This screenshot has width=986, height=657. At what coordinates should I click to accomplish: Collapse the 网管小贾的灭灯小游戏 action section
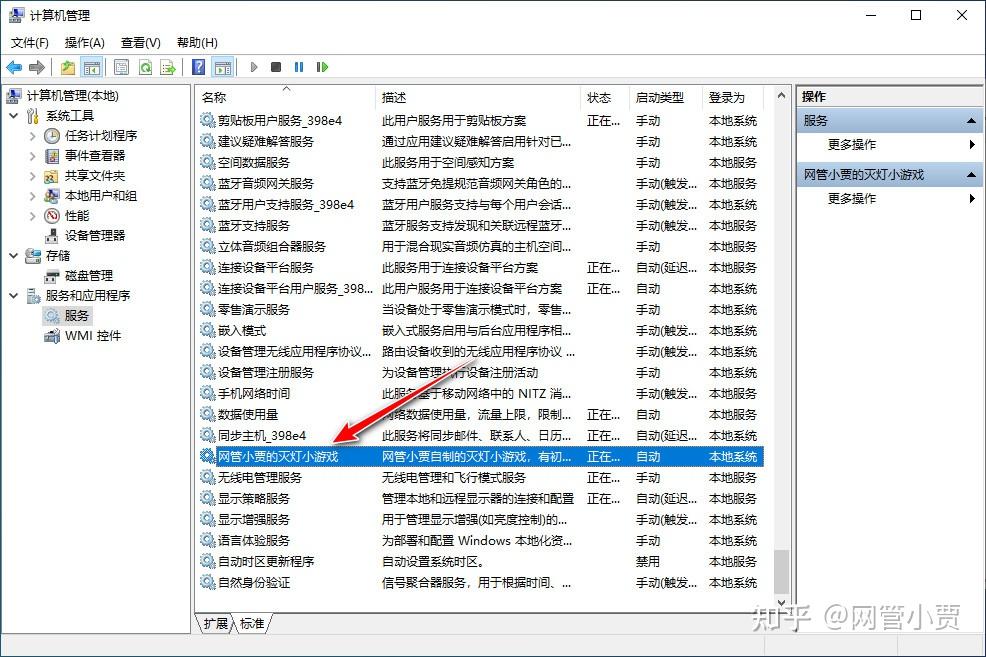971,173
